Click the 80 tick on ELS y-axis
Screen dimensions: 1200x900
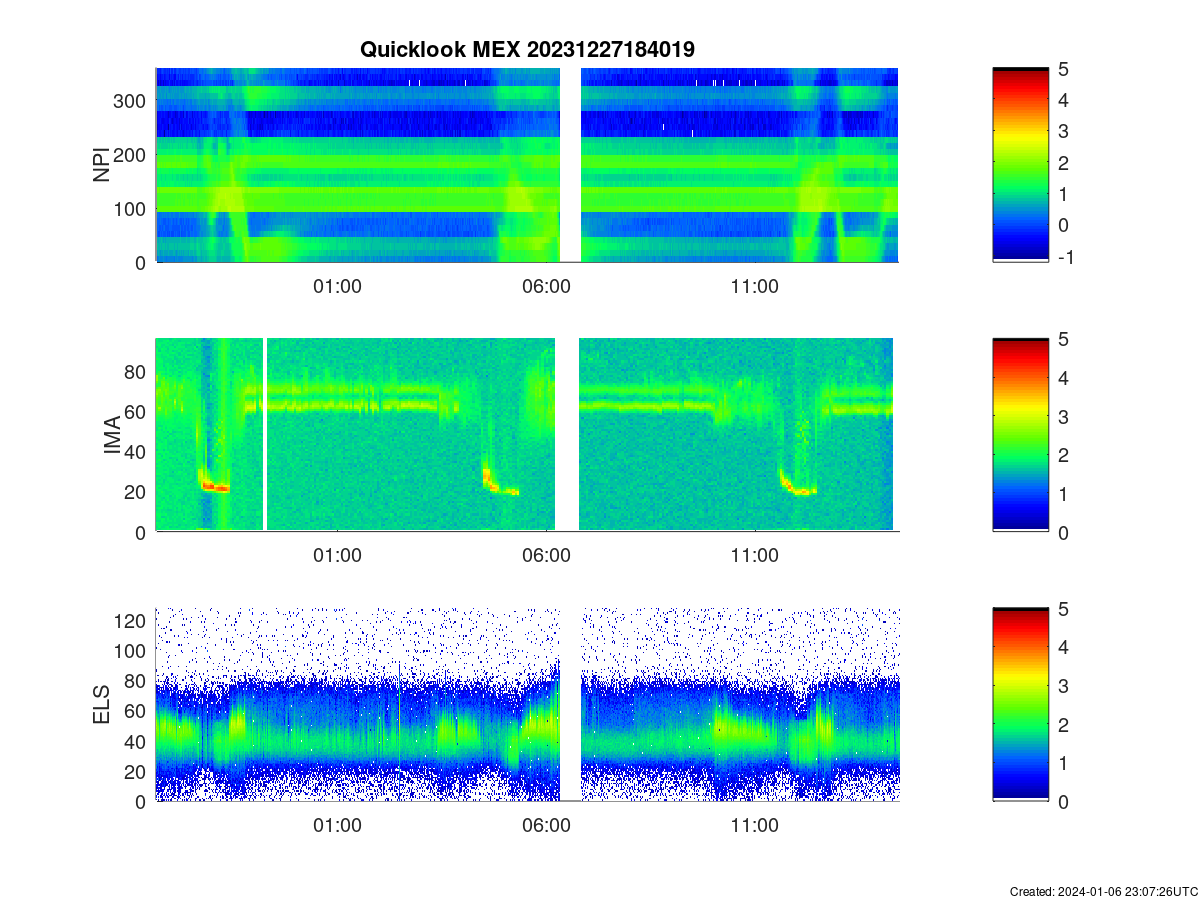tap(137, 681)
